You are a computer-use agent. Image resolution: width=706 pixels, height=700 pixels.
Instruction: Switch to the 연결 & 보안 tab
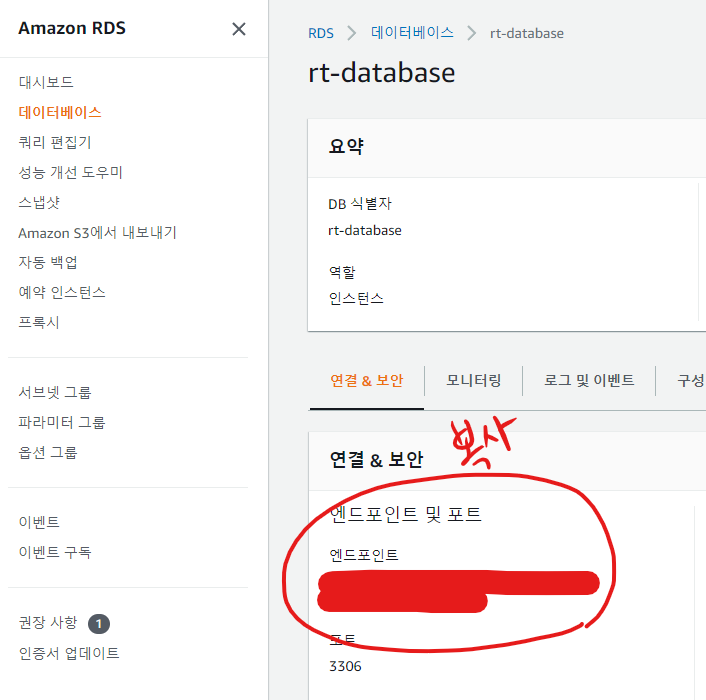click(367, 381)
